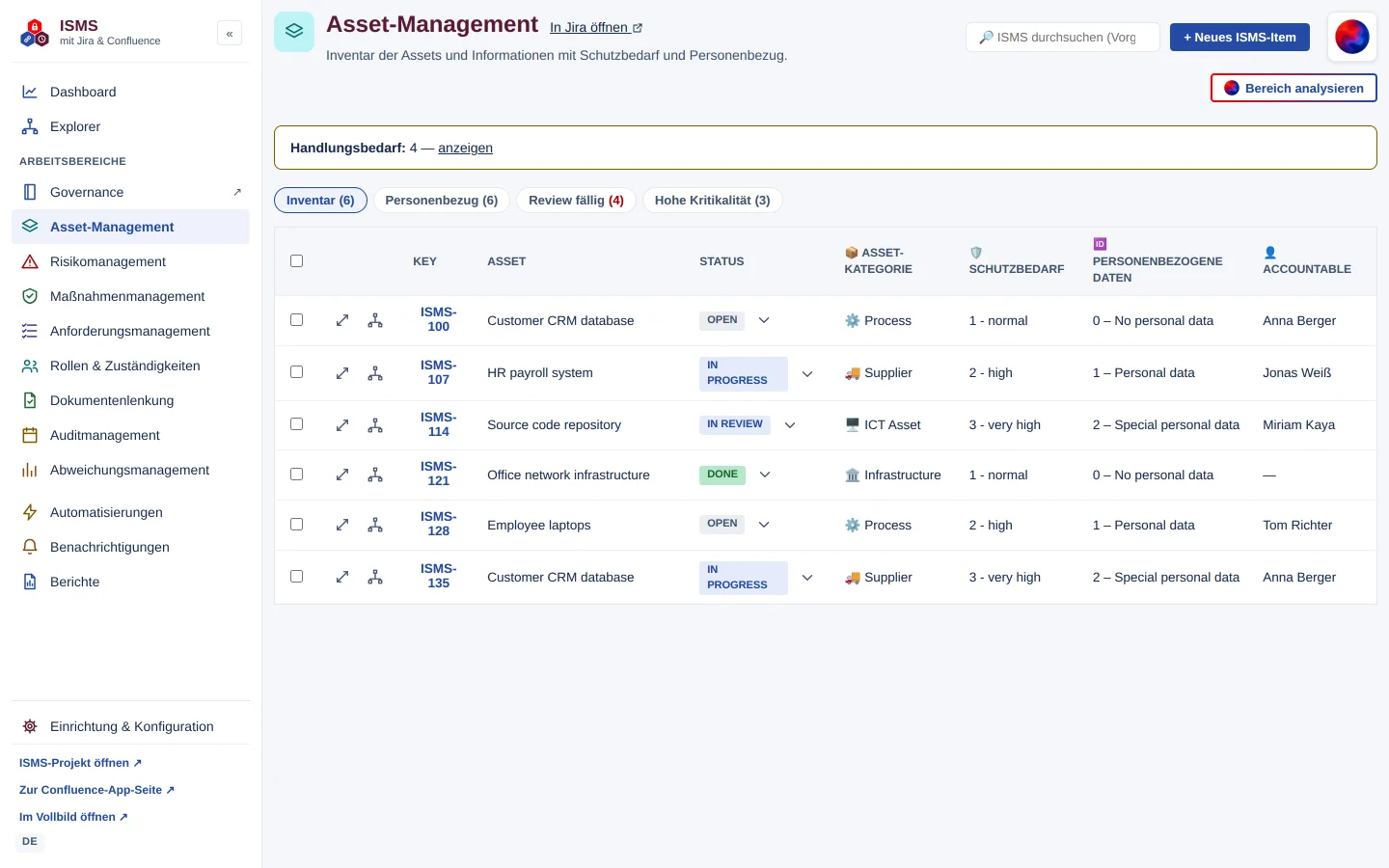
Task: Click the 'Miriam Kaya' accountable cell
Action: 1298,425
